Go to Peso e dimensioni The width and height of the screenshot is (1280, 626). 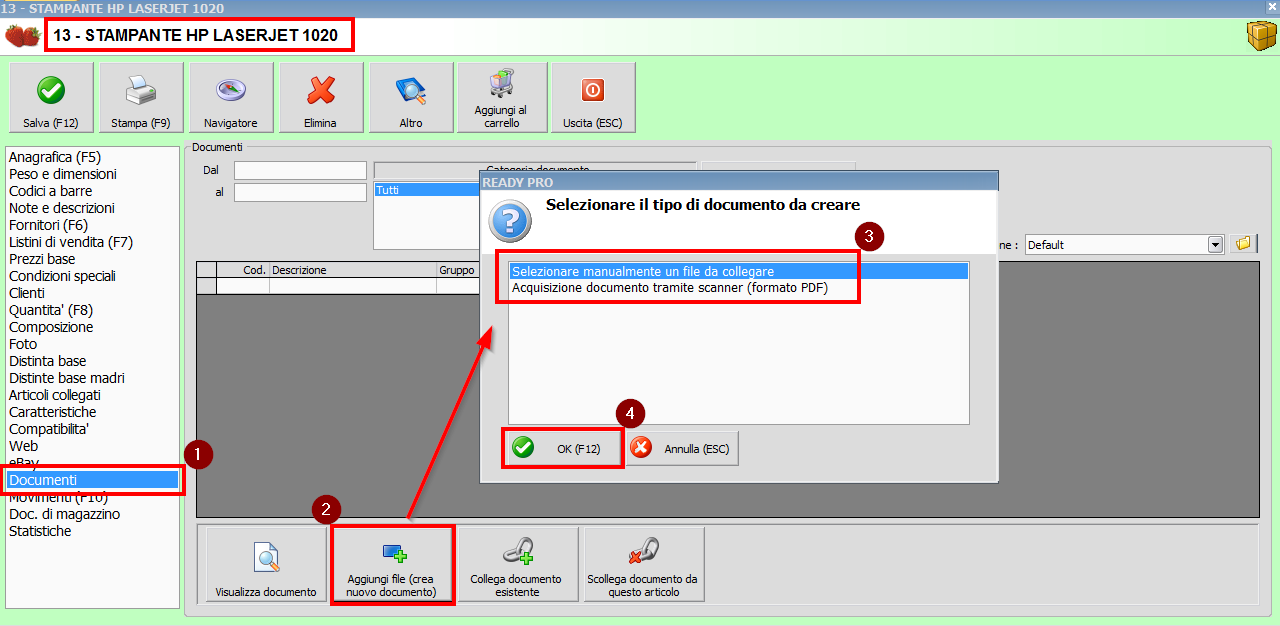click(63, 174)
